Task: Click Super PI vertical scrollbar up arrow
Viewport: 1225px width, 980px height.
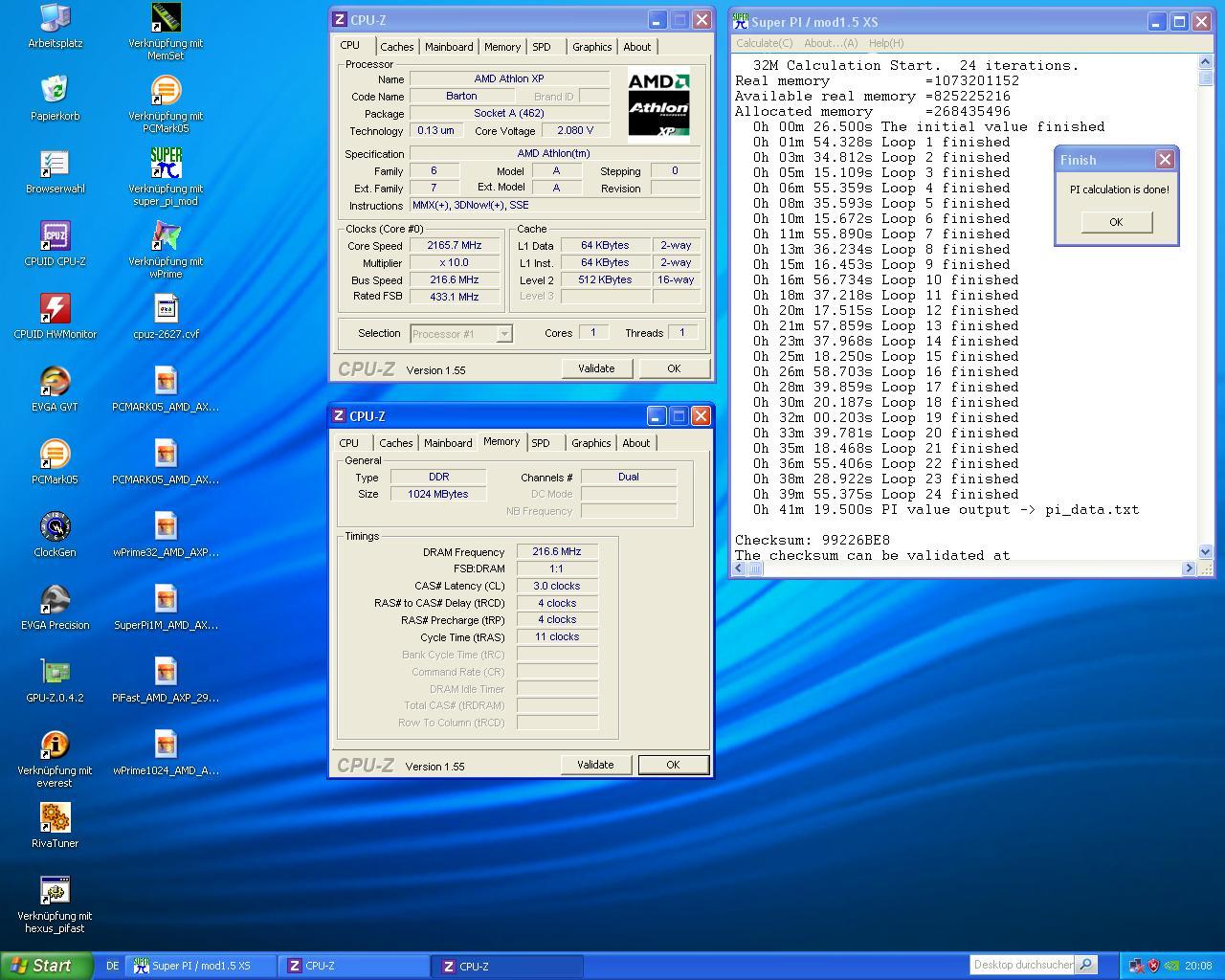Action: (1205, 62)
